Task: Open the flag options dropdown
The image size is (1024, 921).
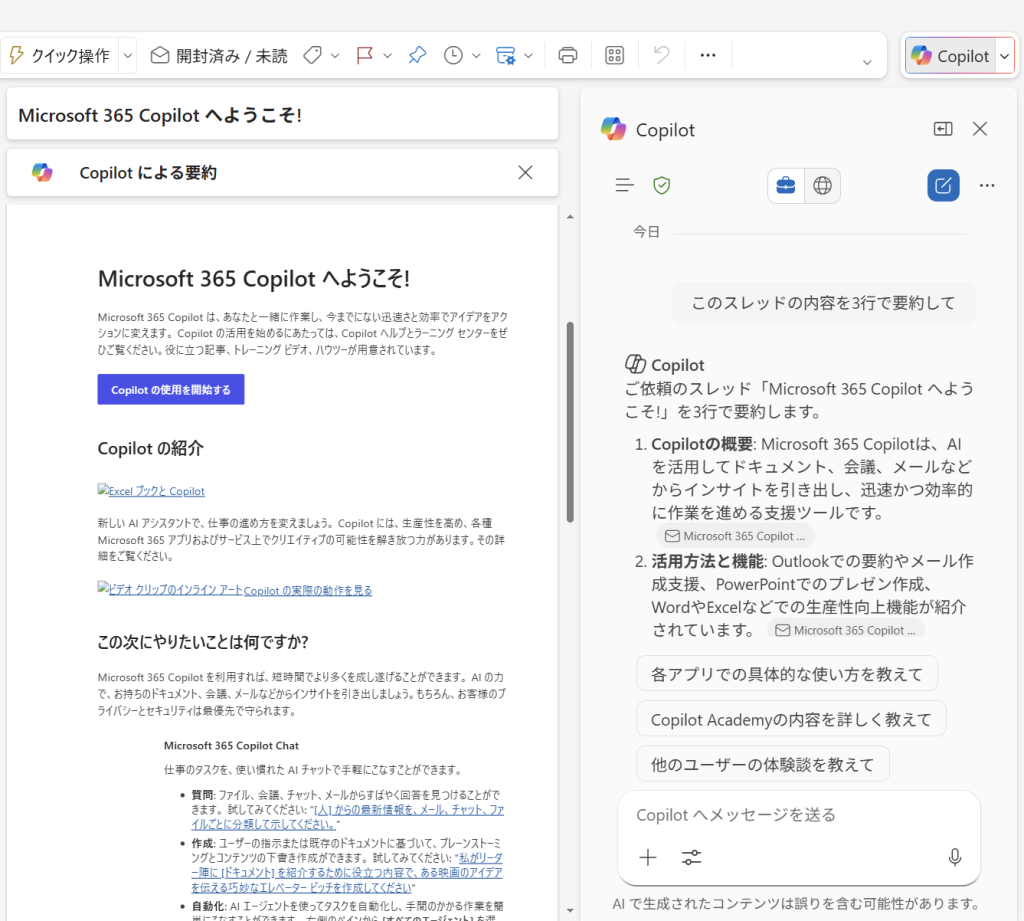Action: point(387,56)
